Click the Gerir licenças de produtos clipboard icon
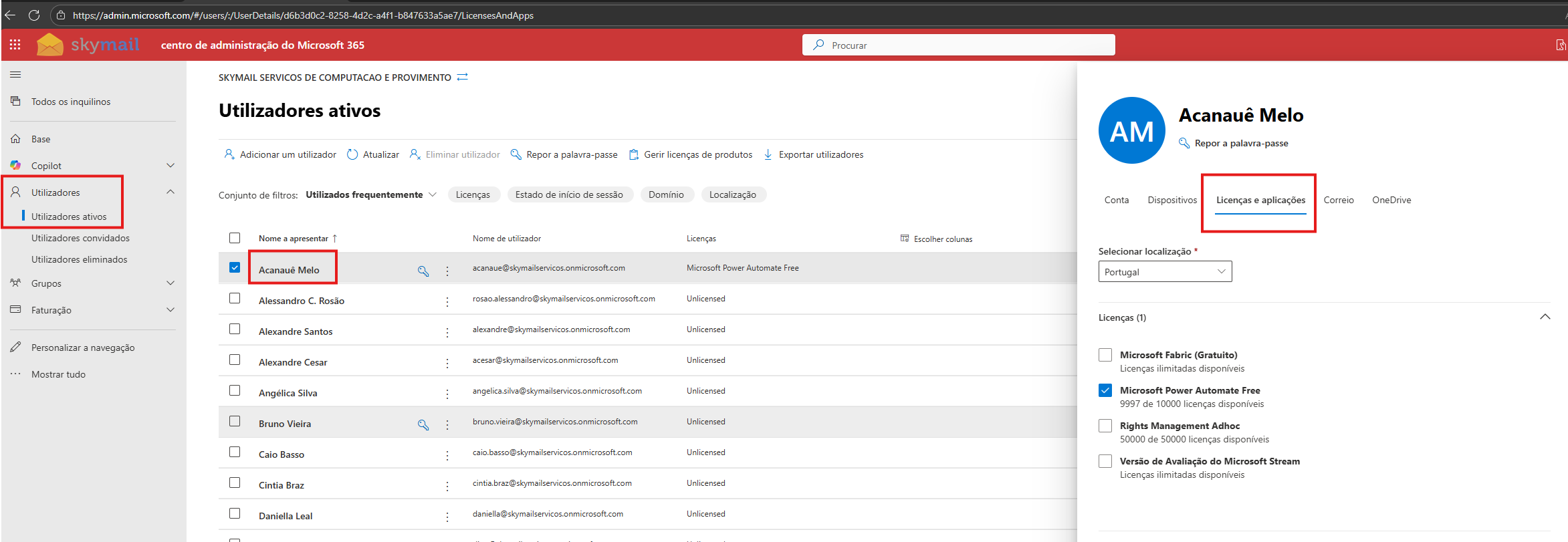 pyautogui.click(x=634, y=154)
